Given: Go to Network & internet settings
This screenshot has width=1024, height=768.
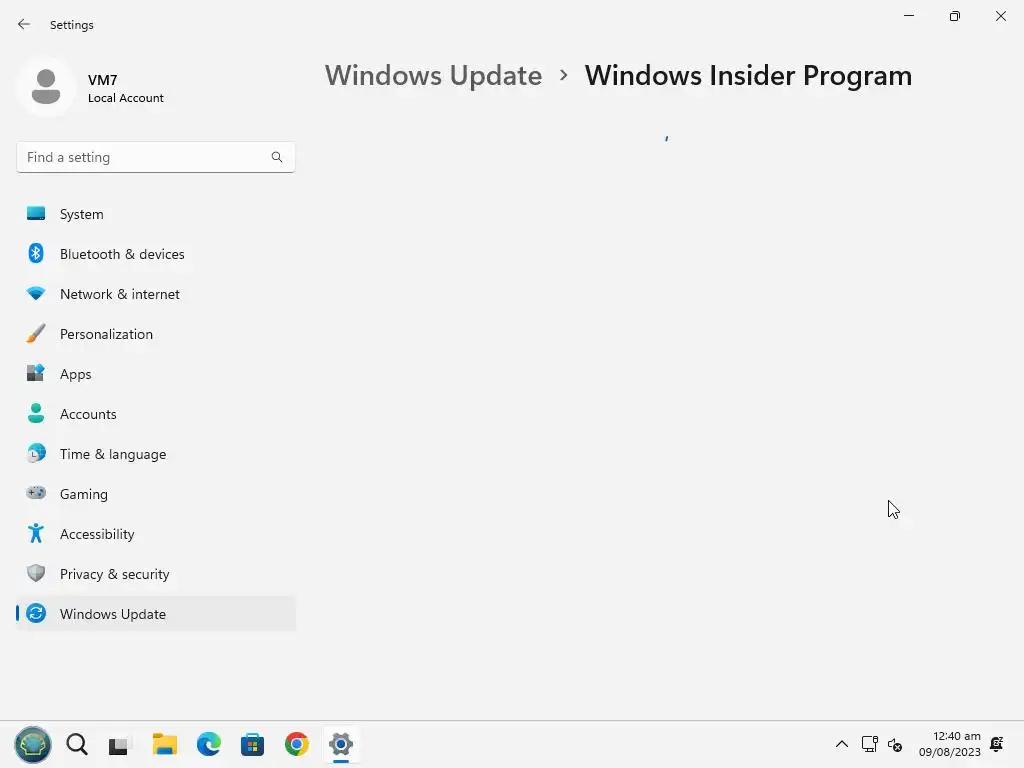Looking at the screenshot, I should pos(155,294).
